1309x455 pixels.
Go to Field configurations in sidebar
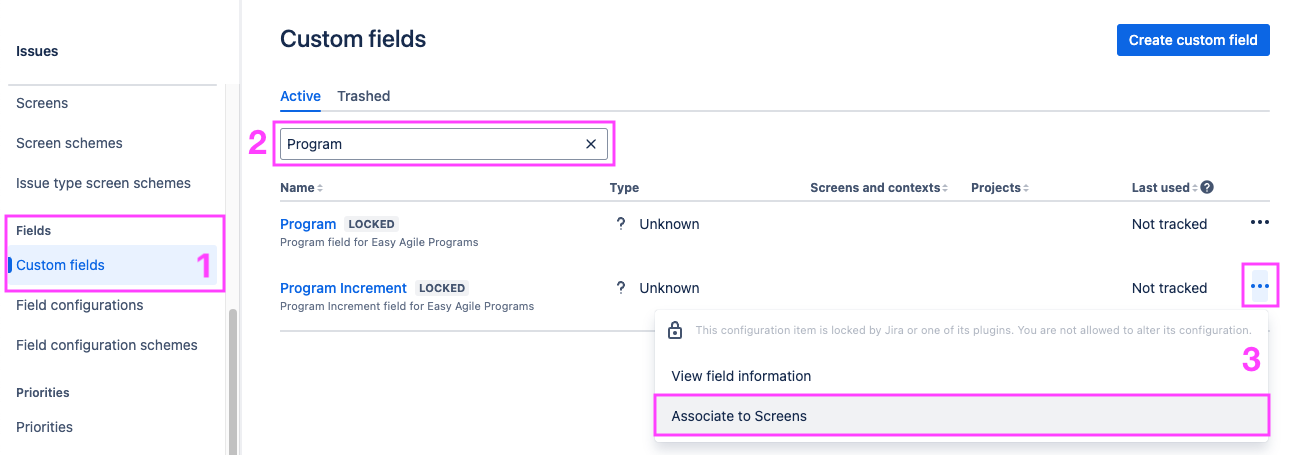tap(80, 305)
